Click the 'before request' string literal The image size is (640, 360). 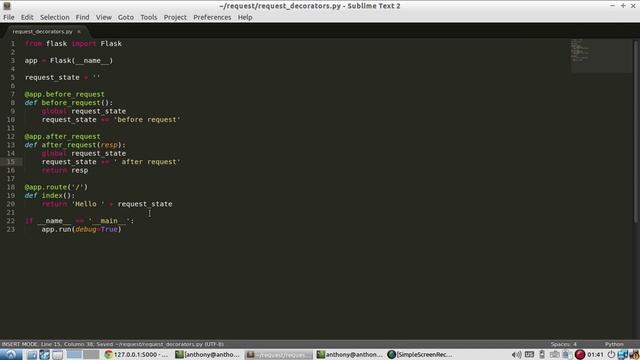147,120
